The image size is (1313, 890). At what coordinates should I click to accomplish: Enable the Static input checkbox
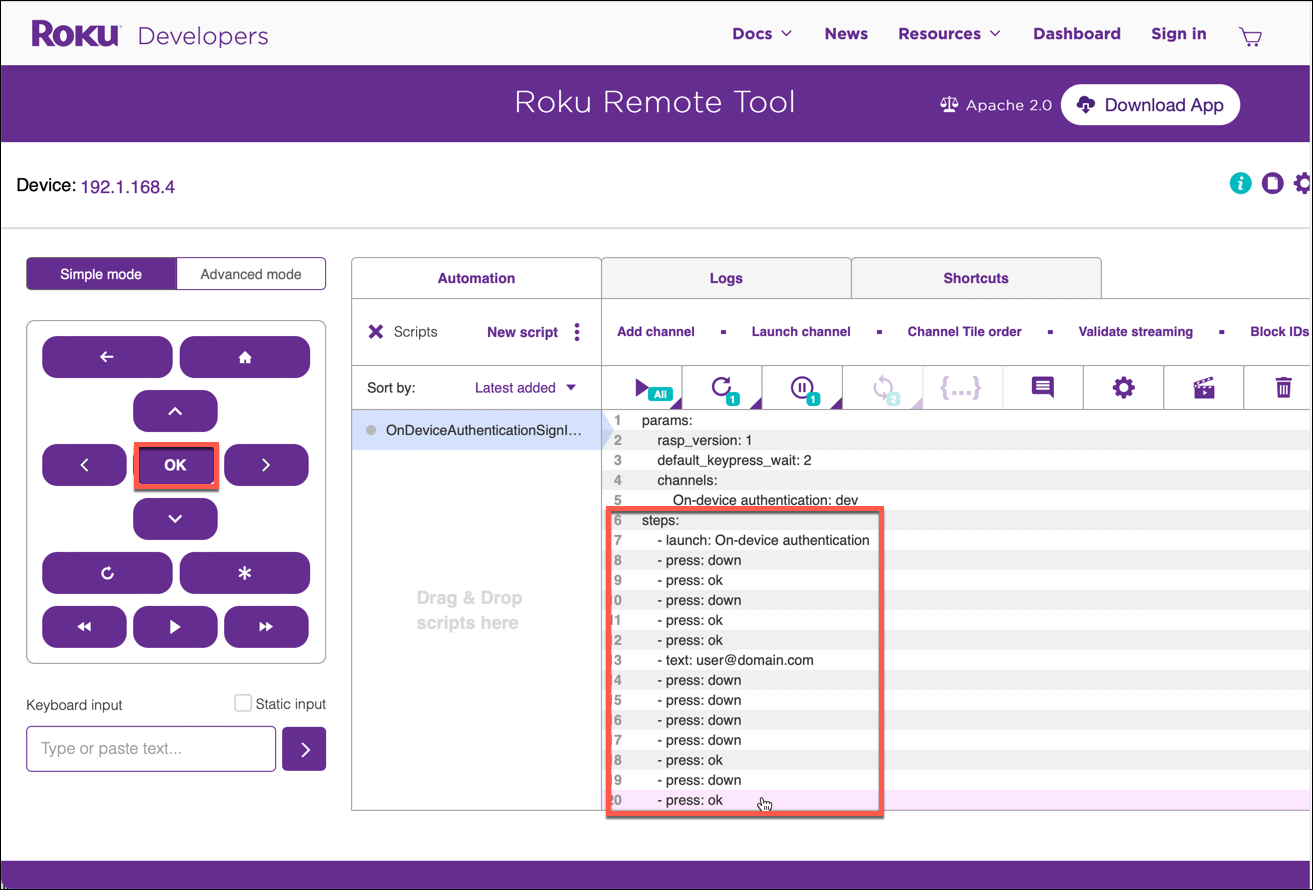tap(243, 703)
